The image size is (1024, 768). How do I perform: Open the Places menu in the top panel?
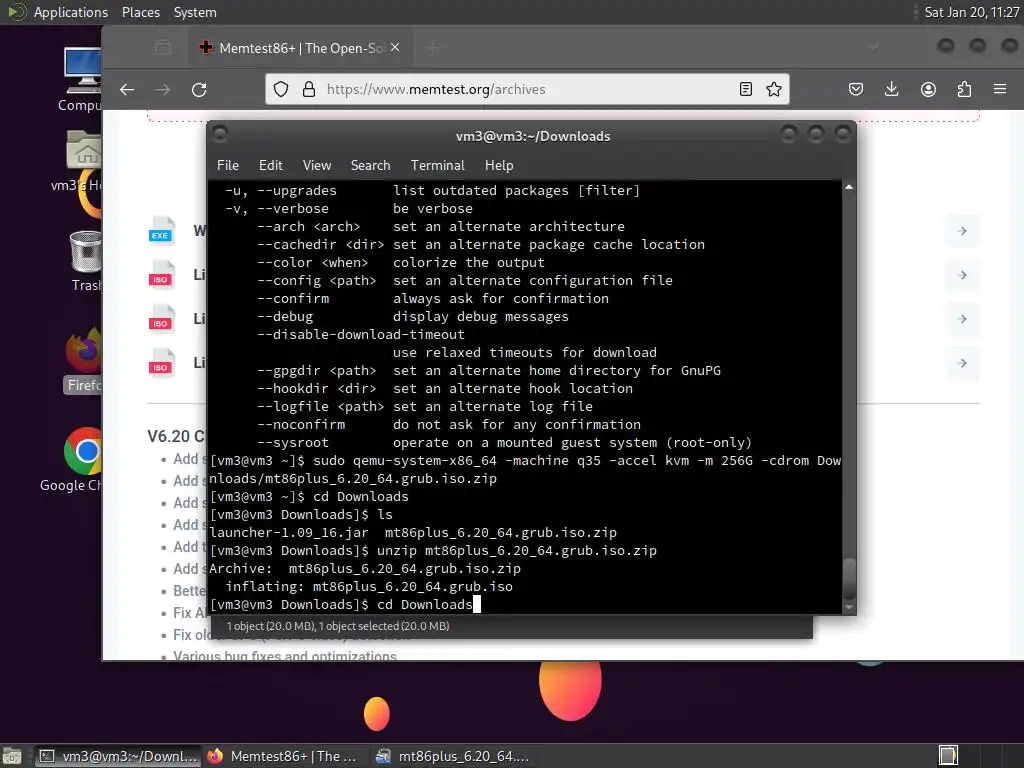[140, 12]
